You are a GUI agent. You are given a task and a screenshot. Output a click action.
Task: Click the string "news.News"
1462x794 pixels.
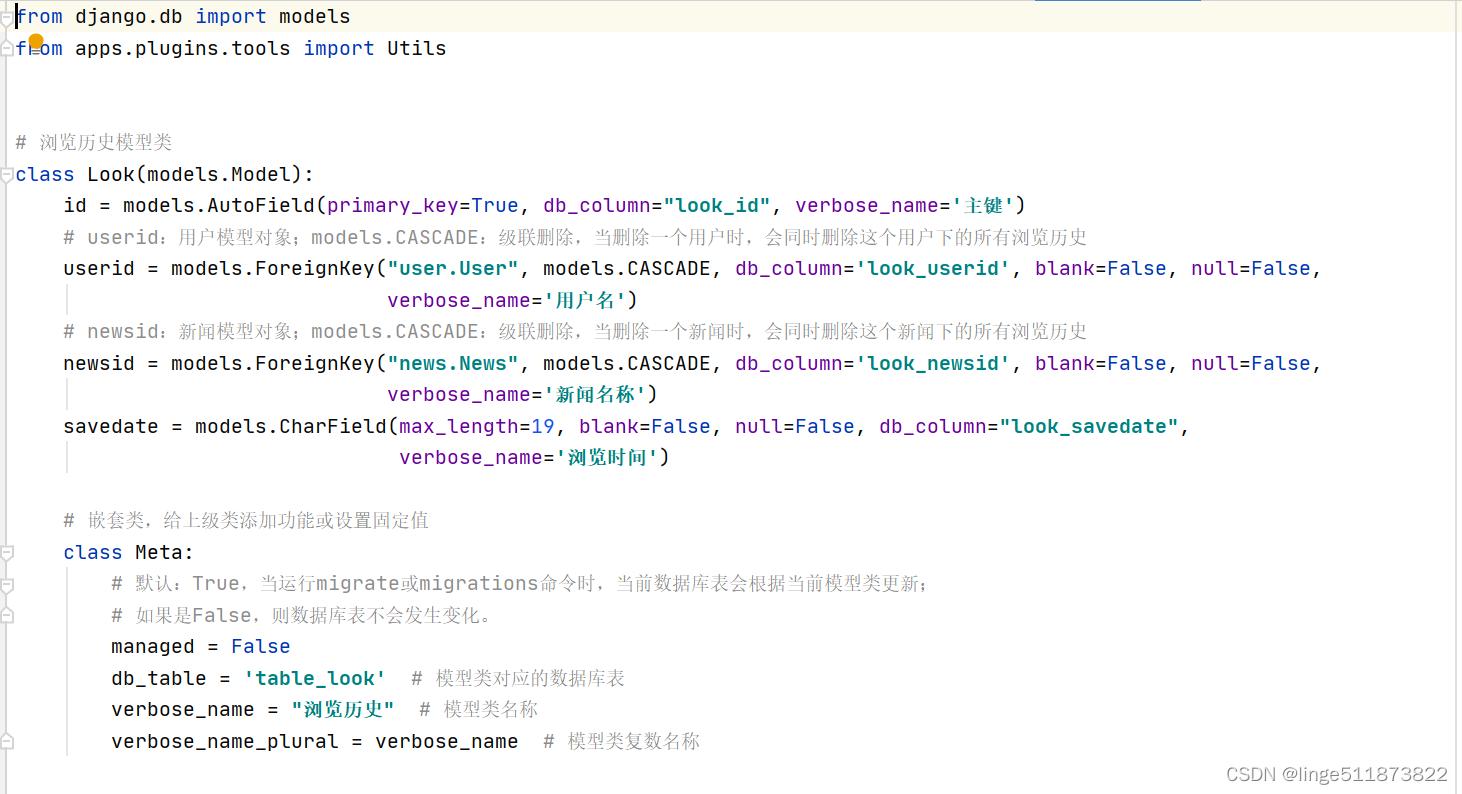click(x=453, y=363)
